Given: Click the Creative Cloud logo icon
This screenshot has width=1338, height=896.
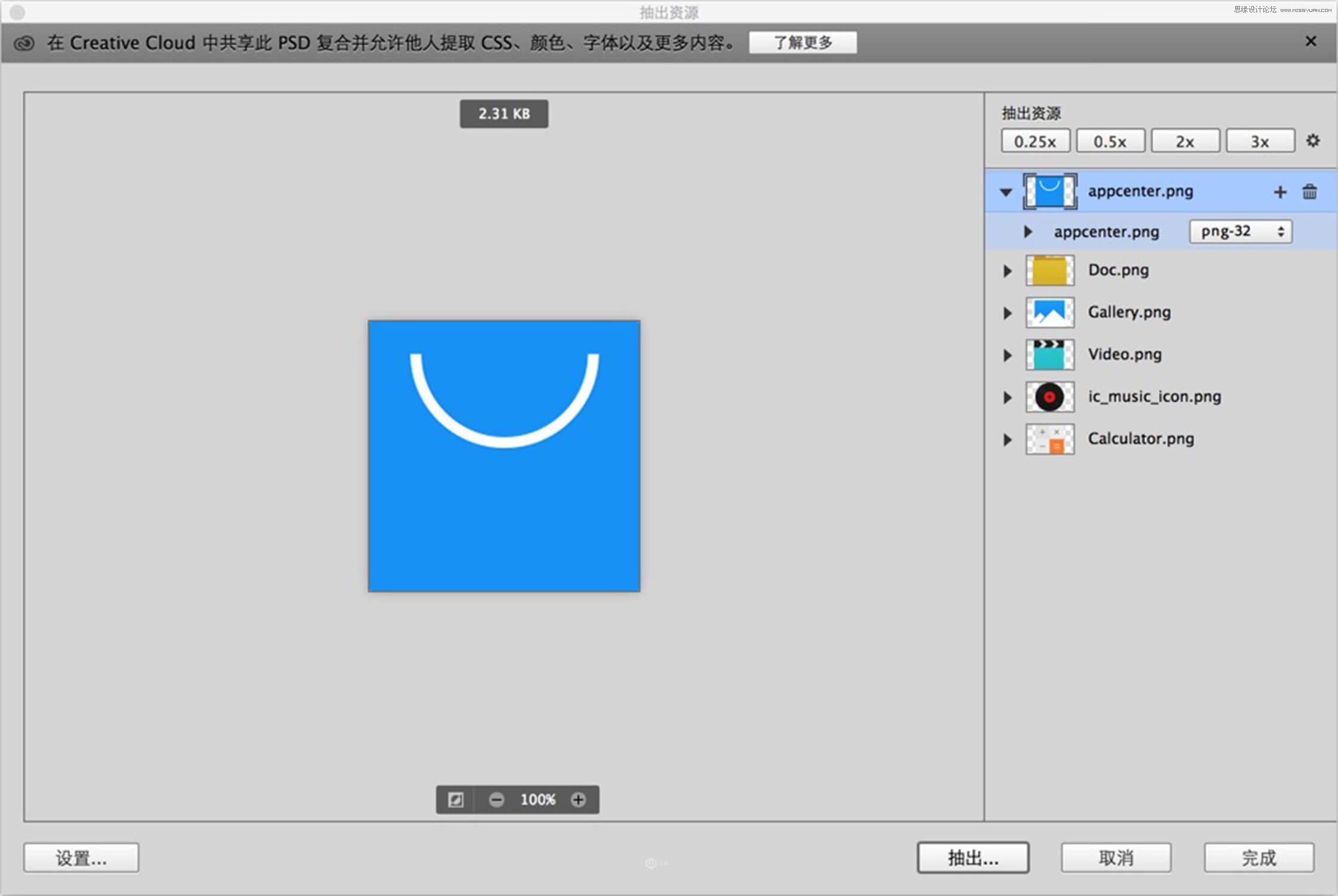Looking at the screenshot, I should tap(24, 44).
